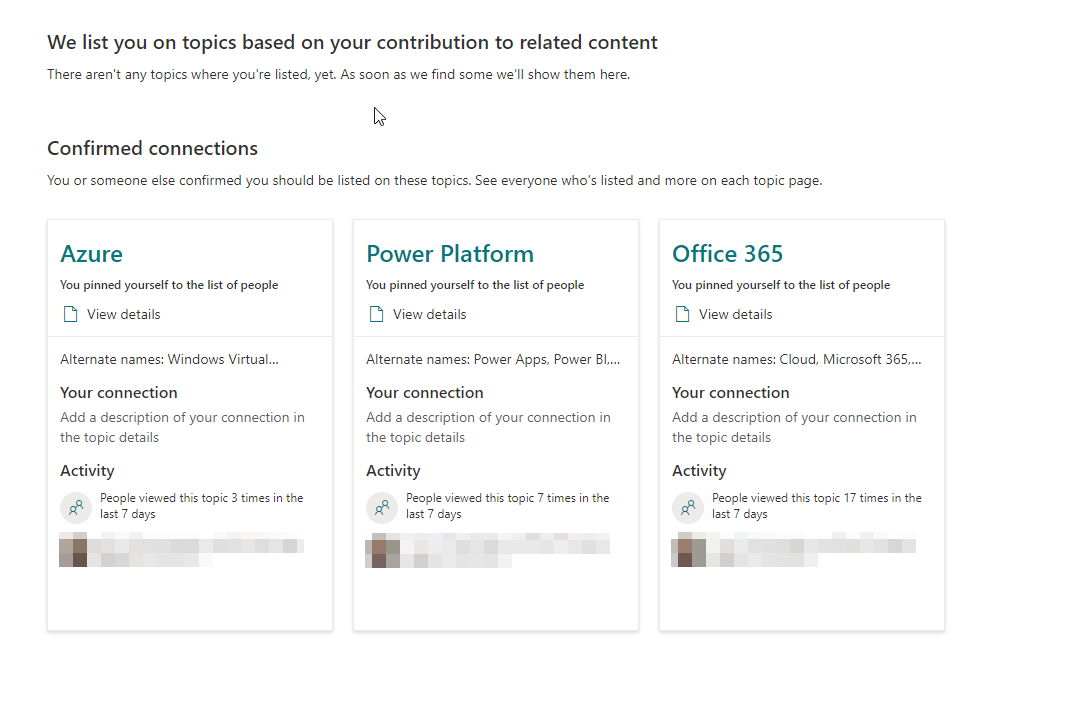
Task: Click the people activity icon on the Power Platform card
Action: [381, 507]
